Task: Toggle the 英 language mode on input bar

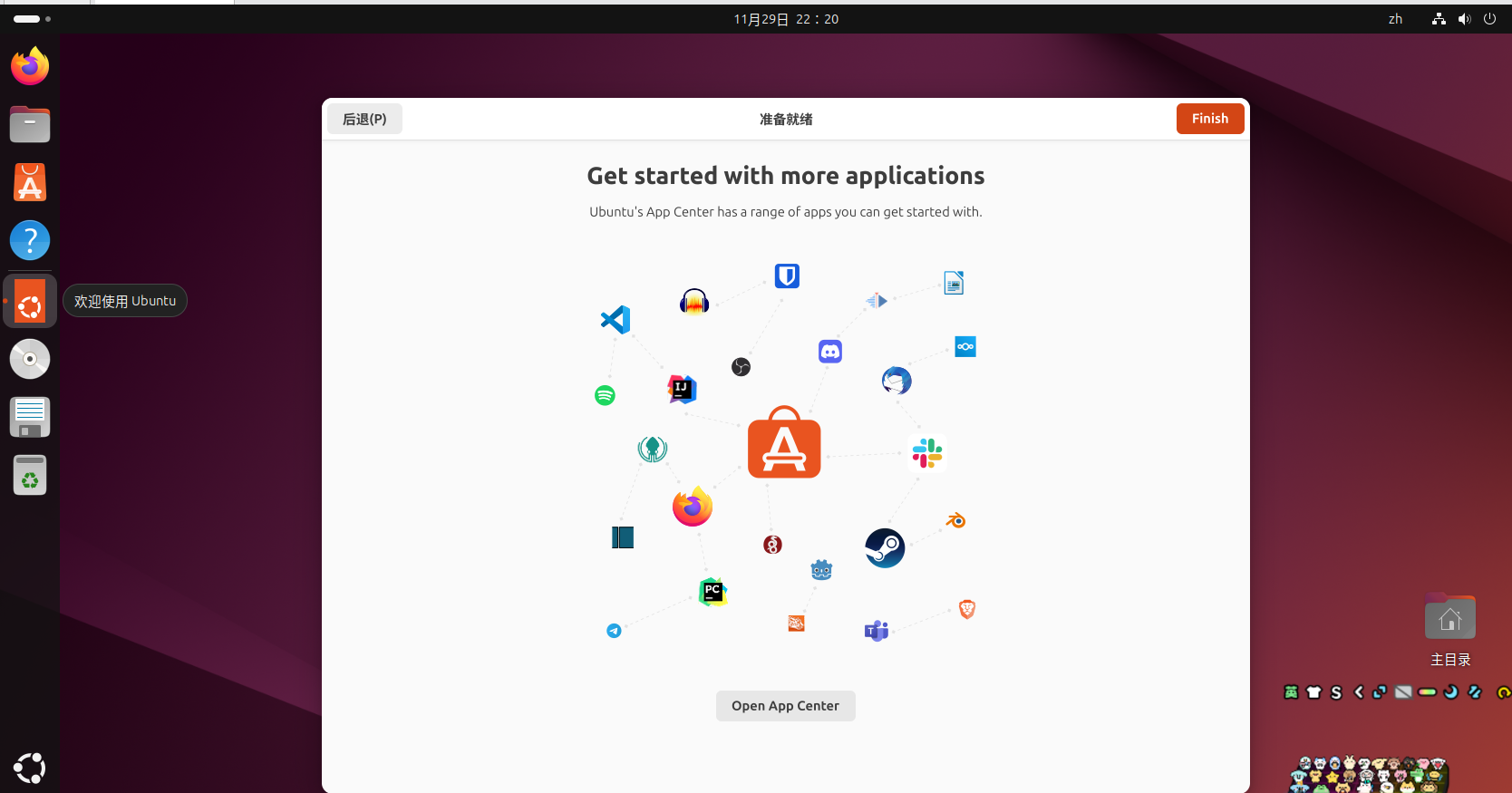Action: [x=1292, y=692]
